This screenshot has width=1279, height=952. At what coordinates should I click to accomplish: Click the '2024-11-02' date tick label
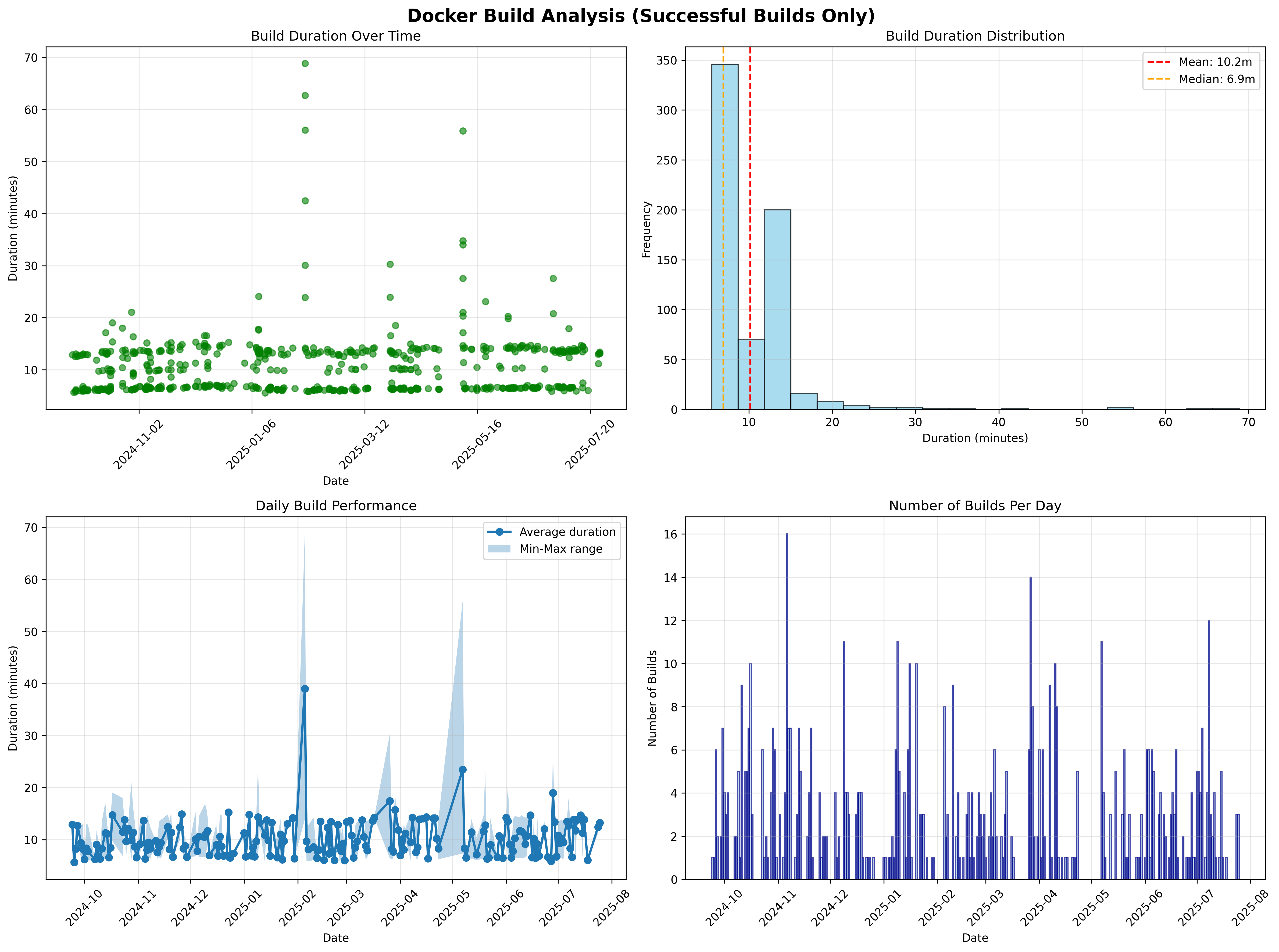tap(138, 444)
